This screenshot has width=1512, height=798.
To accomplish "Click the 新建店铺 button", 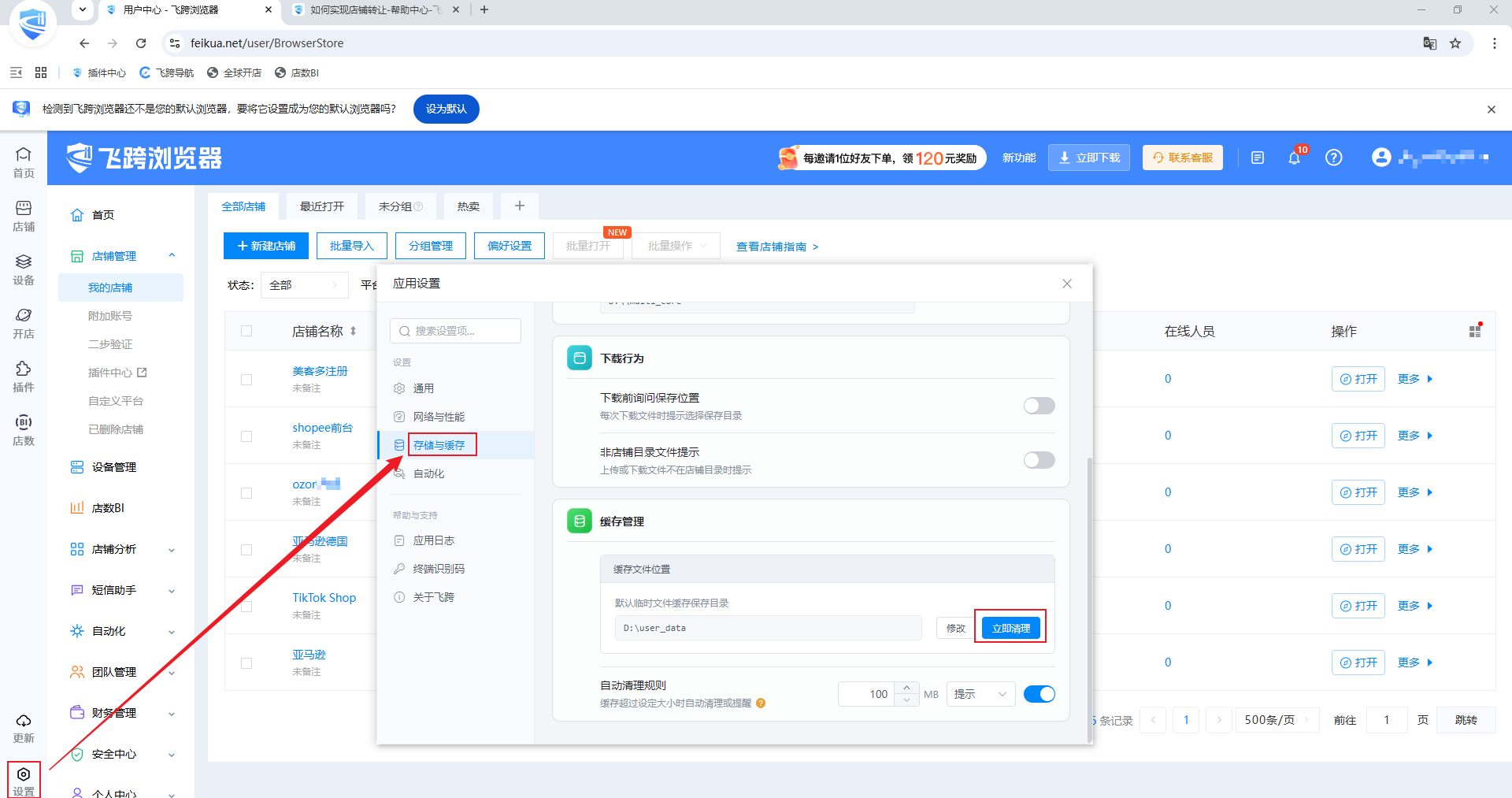I will (x=266, y=246).
